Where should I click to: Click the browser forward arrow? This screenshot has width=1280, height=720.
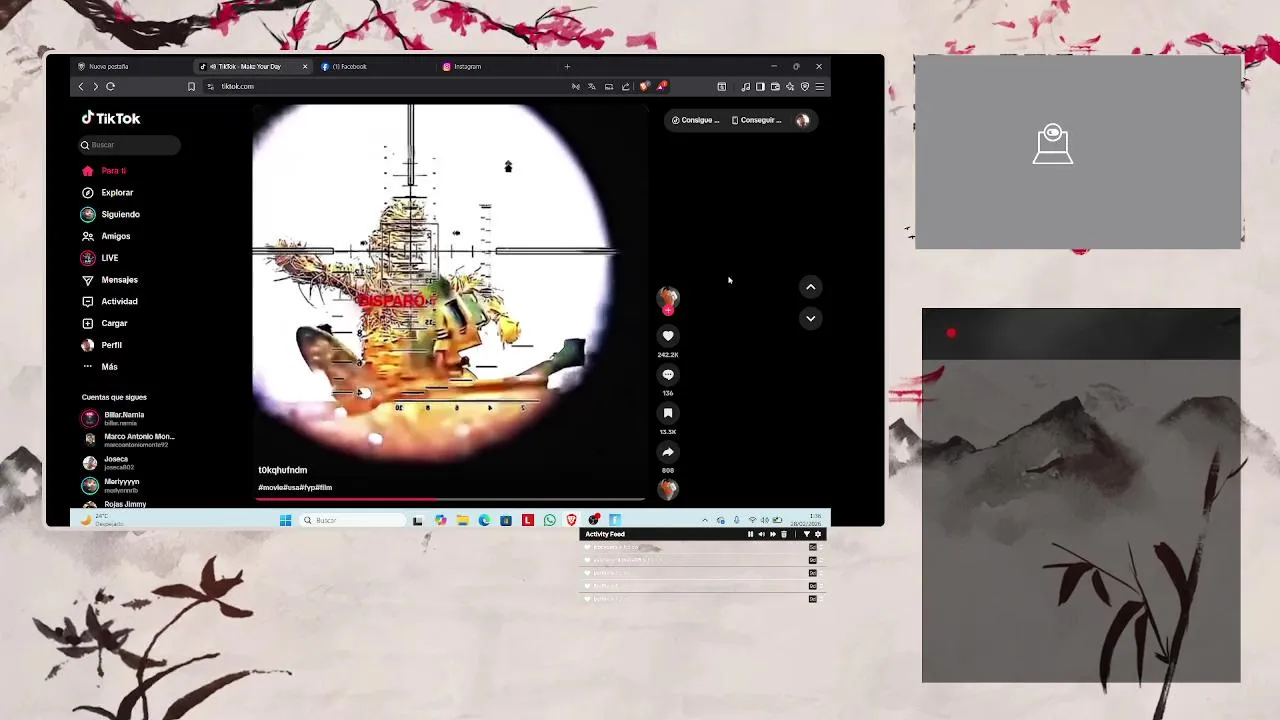tap(96, 87)
